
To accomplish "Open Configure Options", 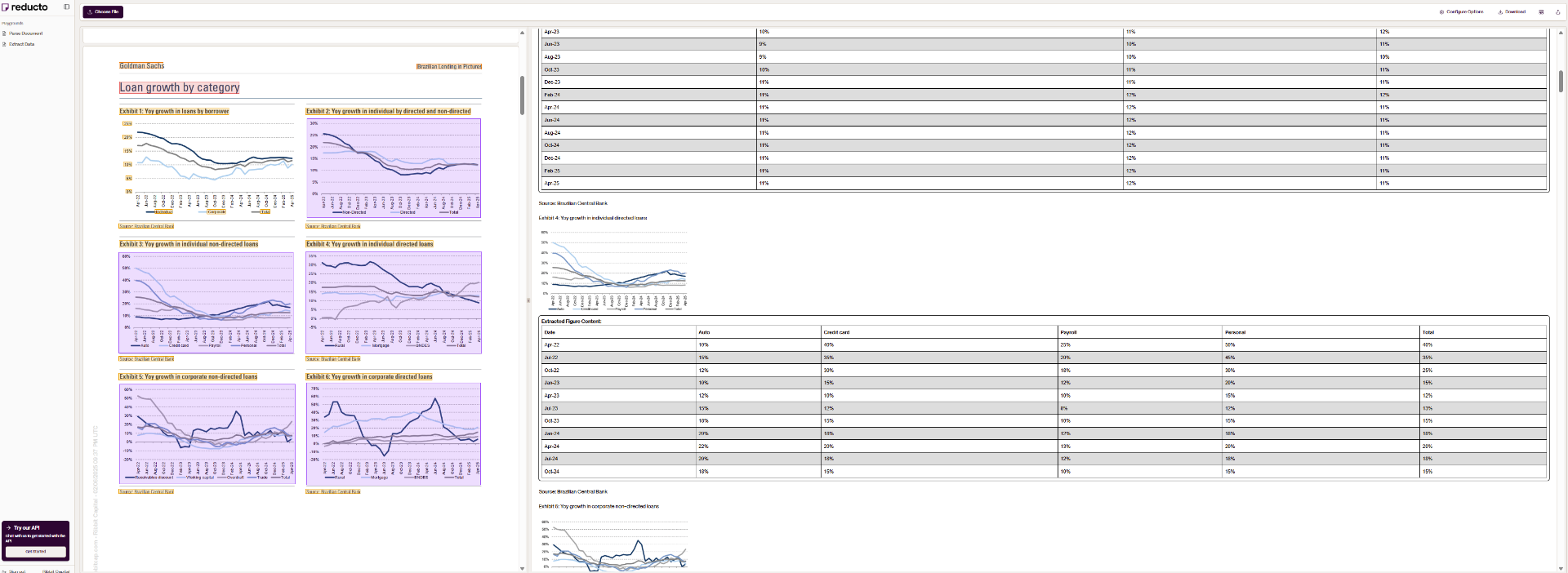I will (x=1464, y=12).
